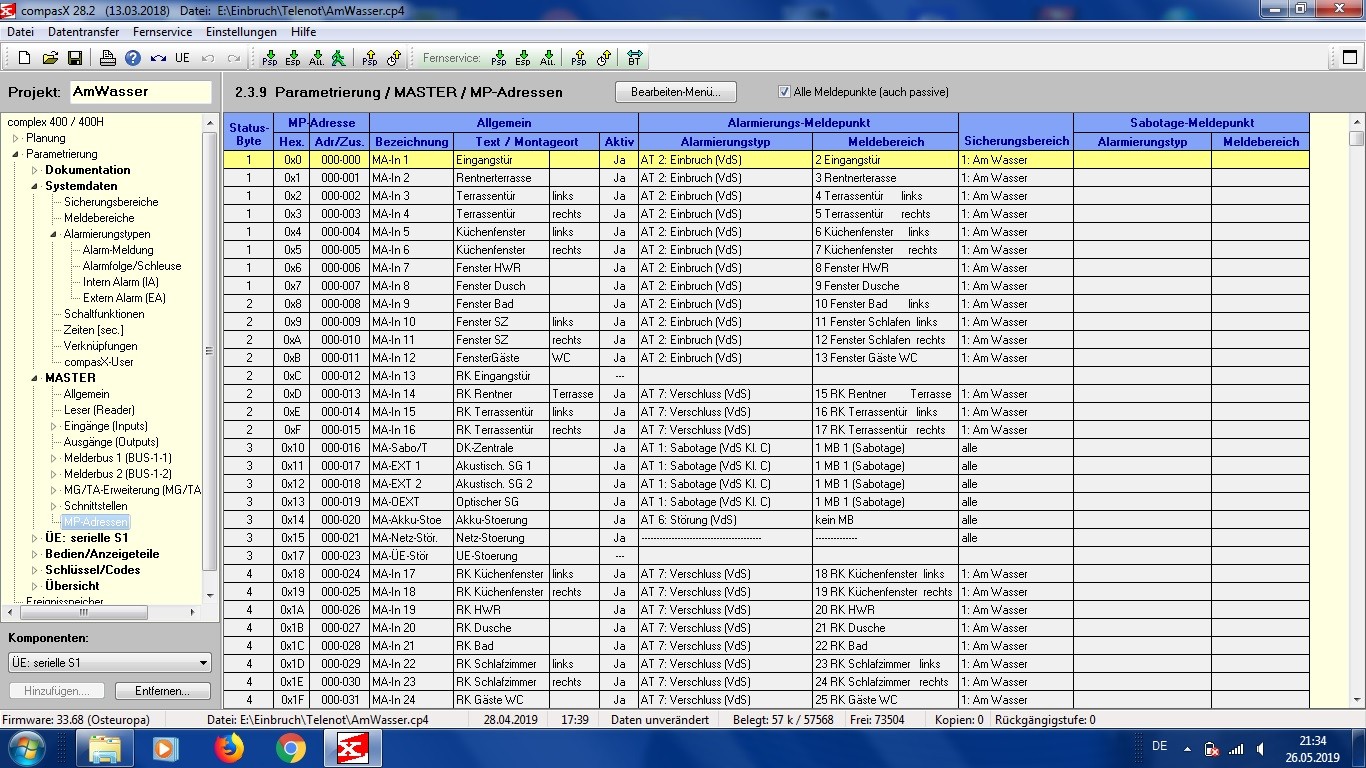Open Google Chrome from the taskbar
This screenshot has height=768, width=1366.
click(291, 747)
